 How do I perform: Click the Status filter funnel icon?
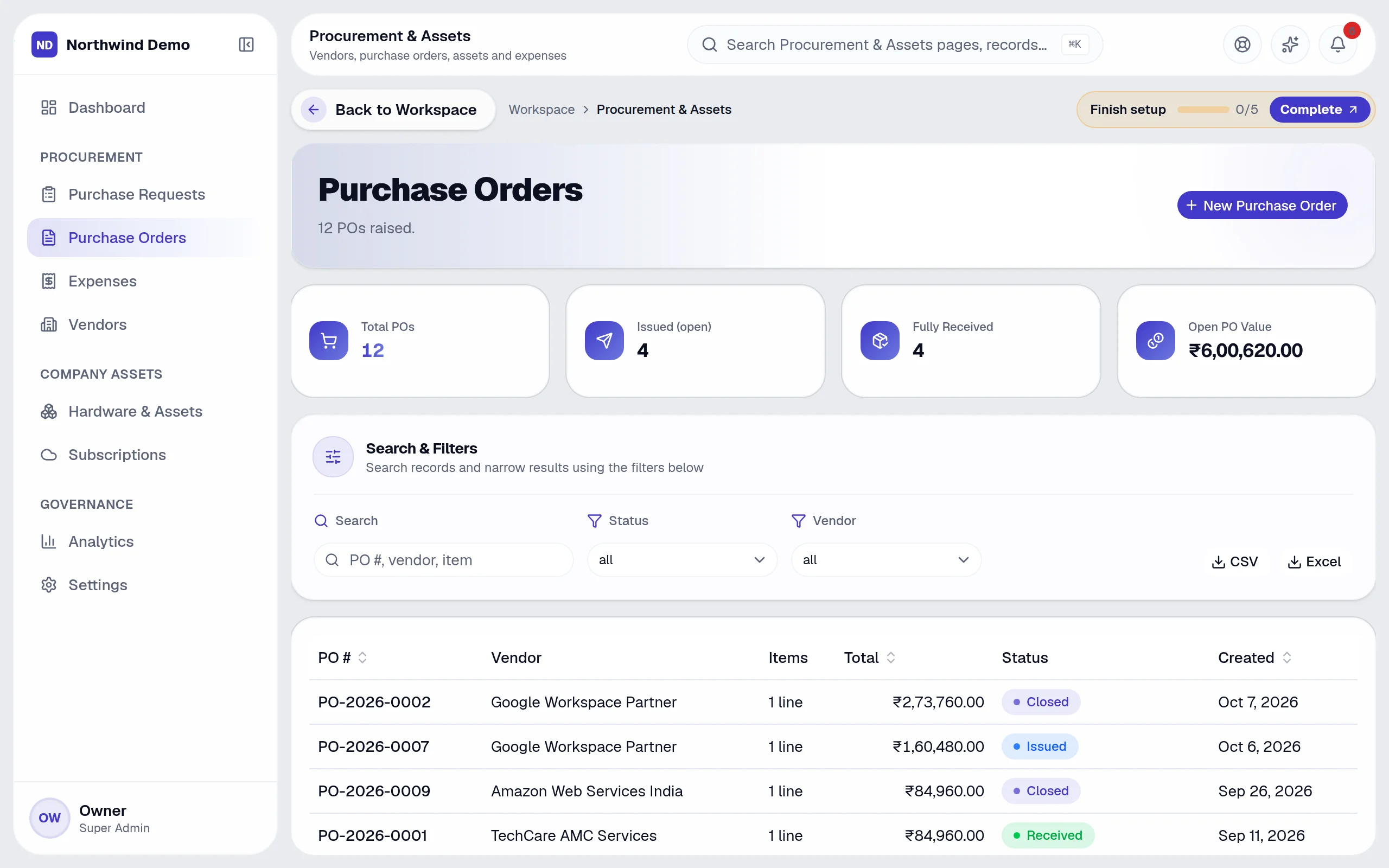[594, 521]
